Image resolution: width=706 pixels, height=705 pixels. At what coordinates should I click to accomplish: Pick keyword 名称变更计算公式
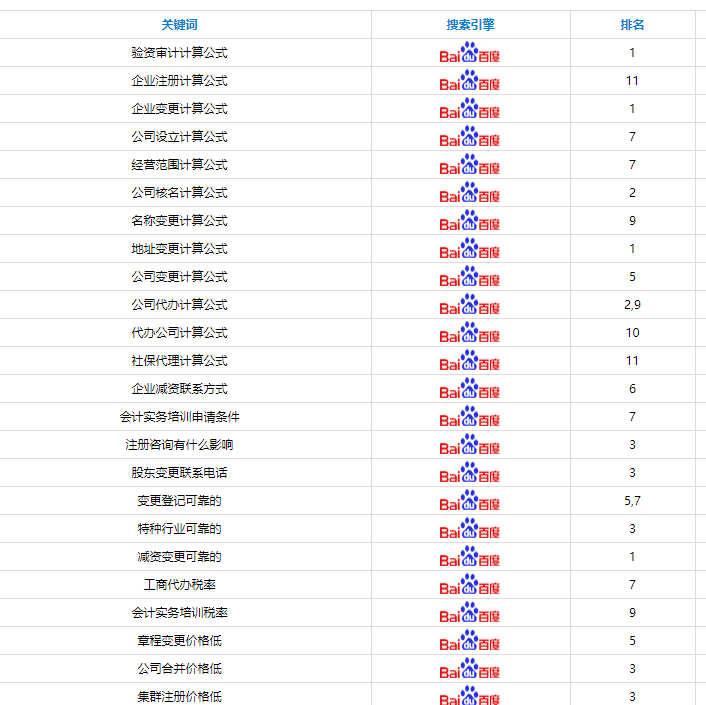point(179,221)
